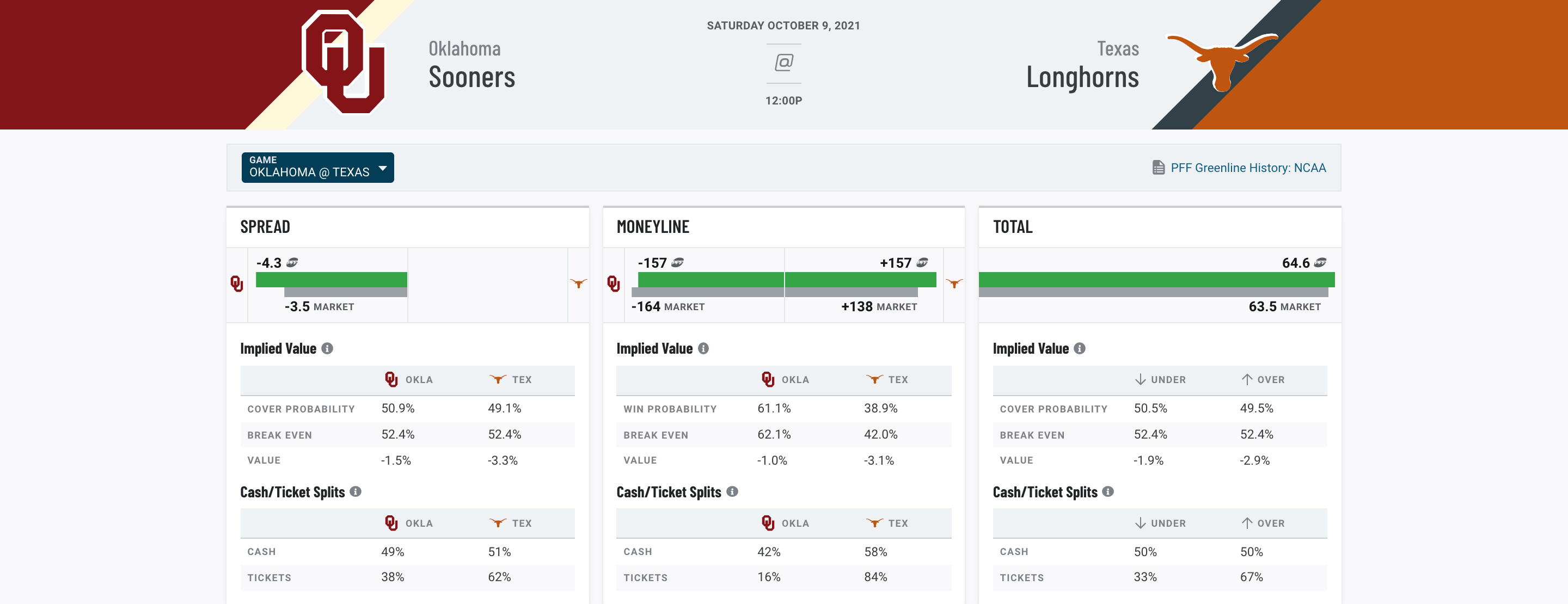Click the PFF football icon next to 64.6
This screenshot has height=604, width=1568.
1320,263
